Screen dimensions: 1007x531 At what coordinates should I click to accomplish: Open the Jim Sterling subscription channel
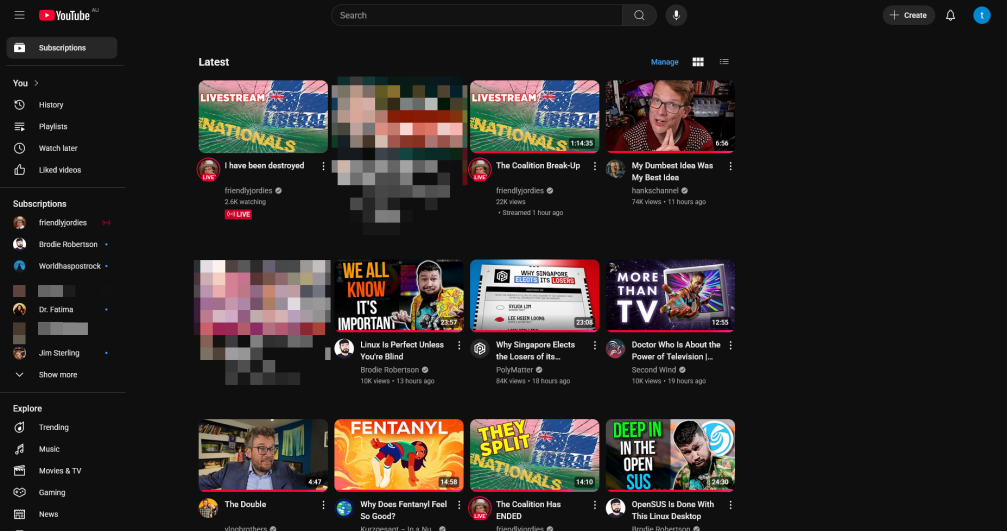(x=62, y=353)
